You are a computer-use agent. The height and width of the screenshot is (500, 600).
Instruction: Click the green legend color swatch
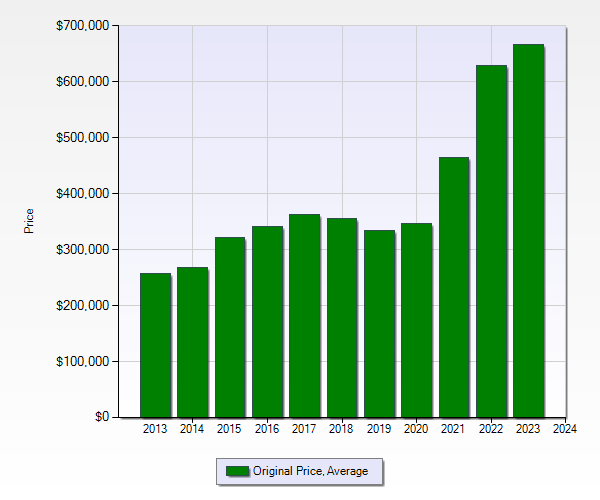coord(237,471)
